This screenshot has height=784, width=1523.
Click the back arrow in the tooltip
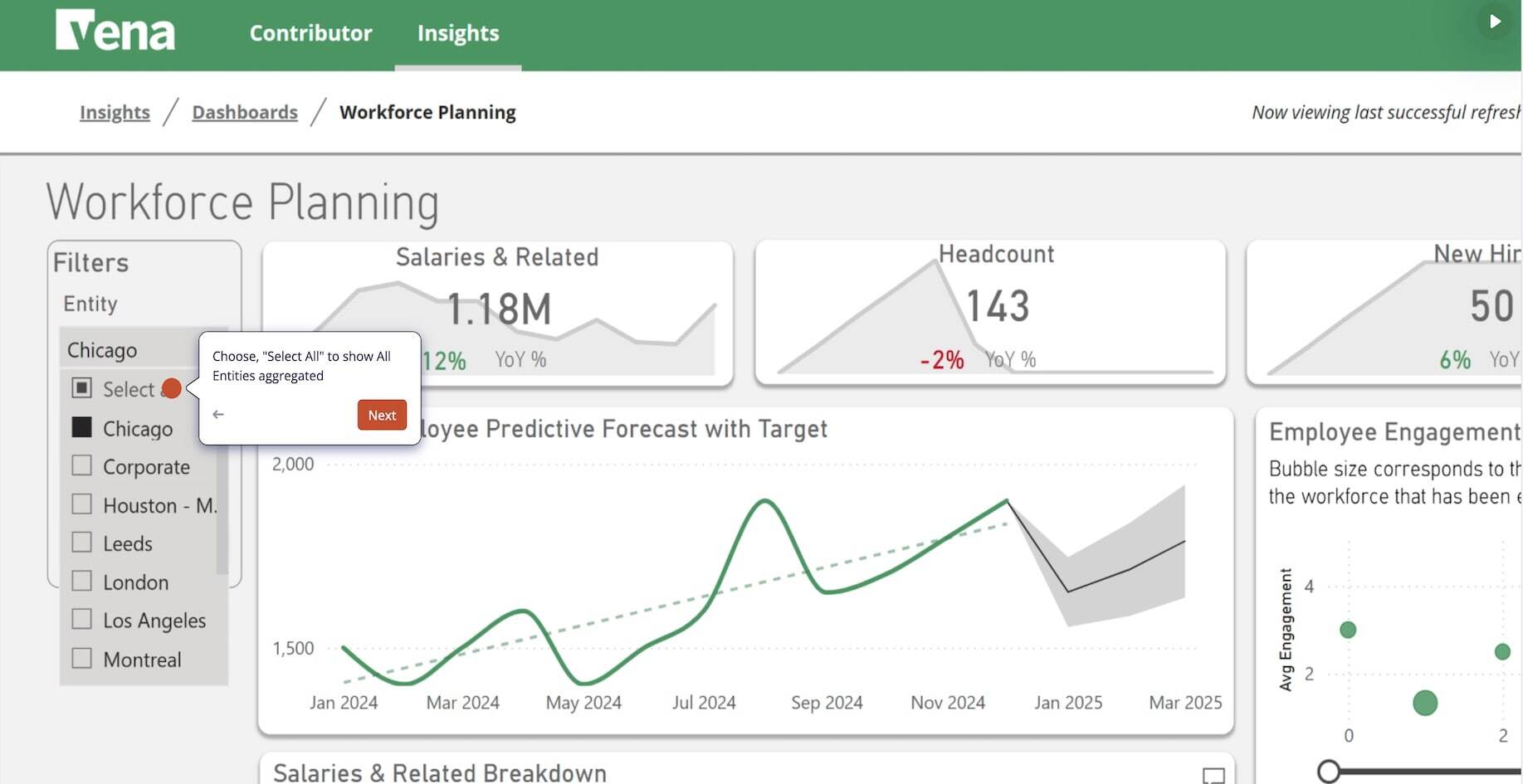pos(218,414)
